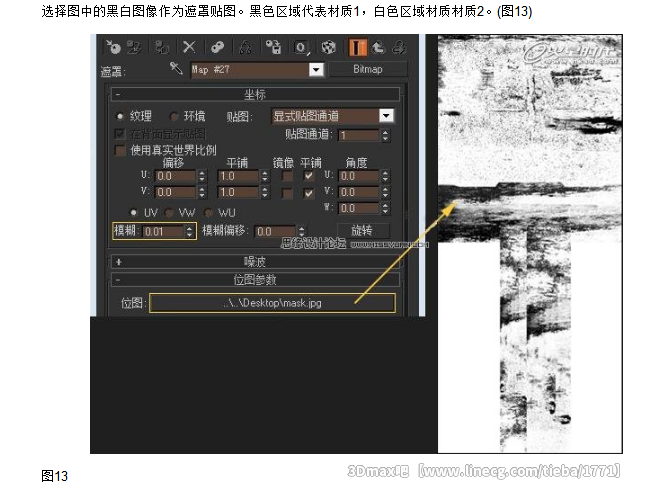Click the U 偏移 offset spinner
This screenshot has height=490, width=660.
pyautogui.click(x=202, y=176)
